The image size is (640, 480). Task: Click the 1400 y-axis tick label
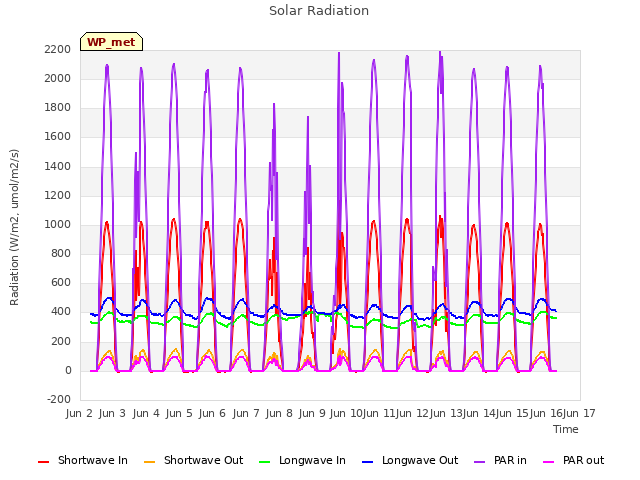tap(58, 166)
